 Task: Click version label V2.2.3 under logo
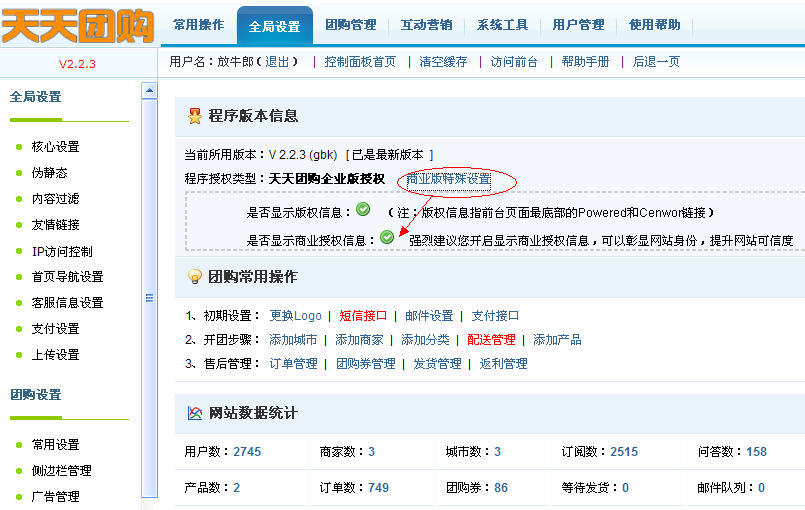[77, 64]
